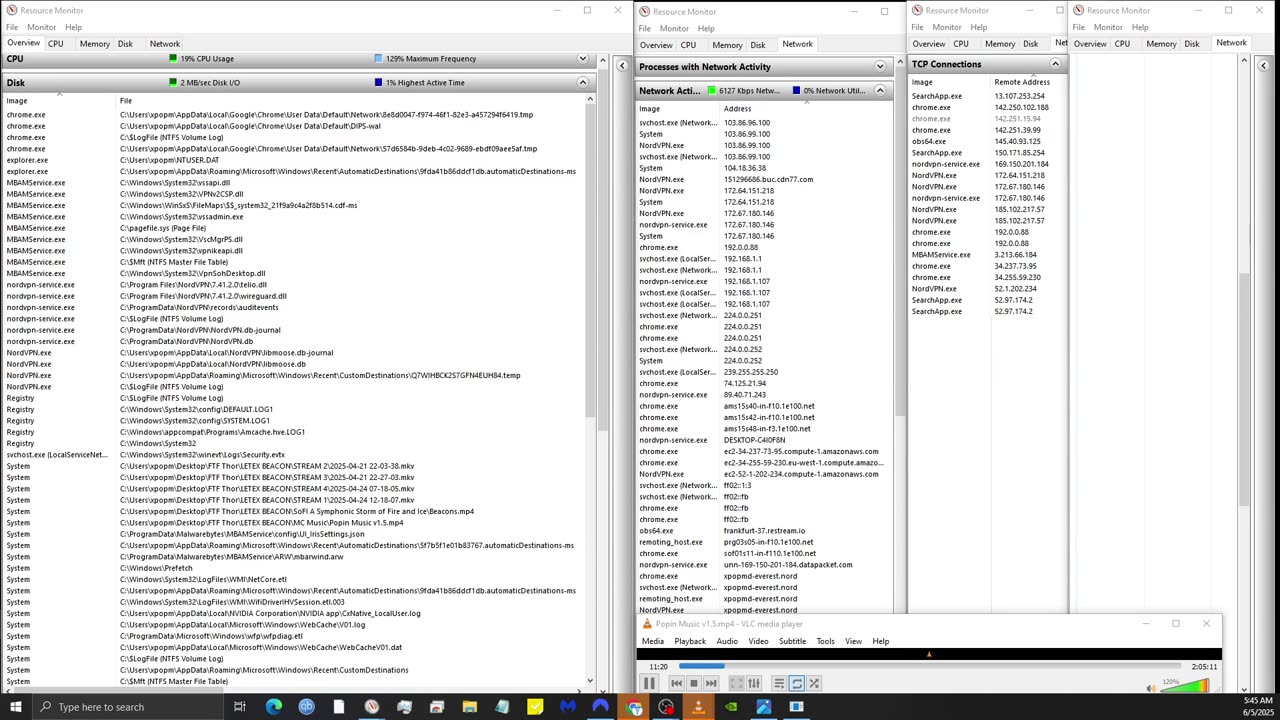Expand Processes with Network Activity section

tap(880, 67)
